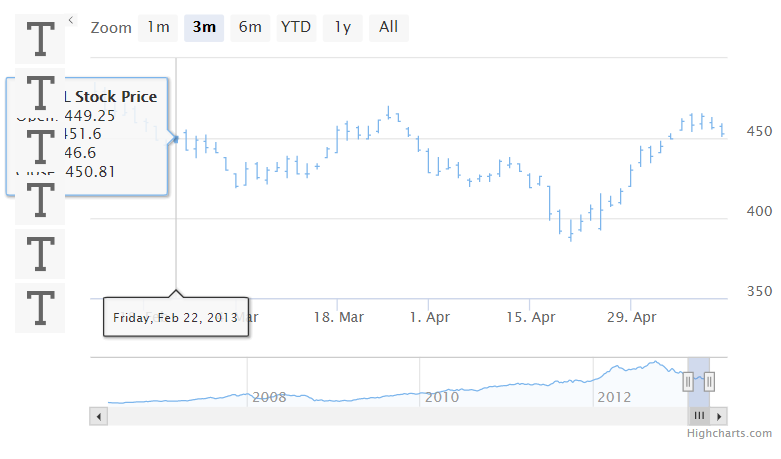781x459 pixels.
Task: Click the '18. Mar' x-axis label
Action: [339, 317]
